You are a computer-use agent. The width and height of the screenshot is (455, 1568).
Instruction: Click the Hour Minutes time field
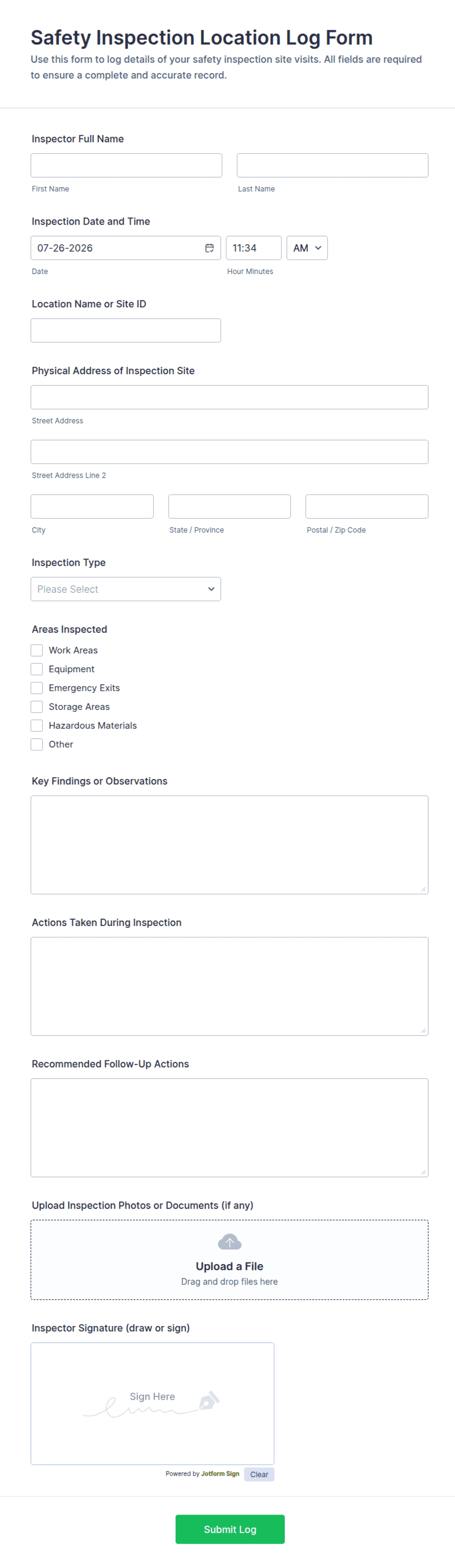tap(253, 248)
